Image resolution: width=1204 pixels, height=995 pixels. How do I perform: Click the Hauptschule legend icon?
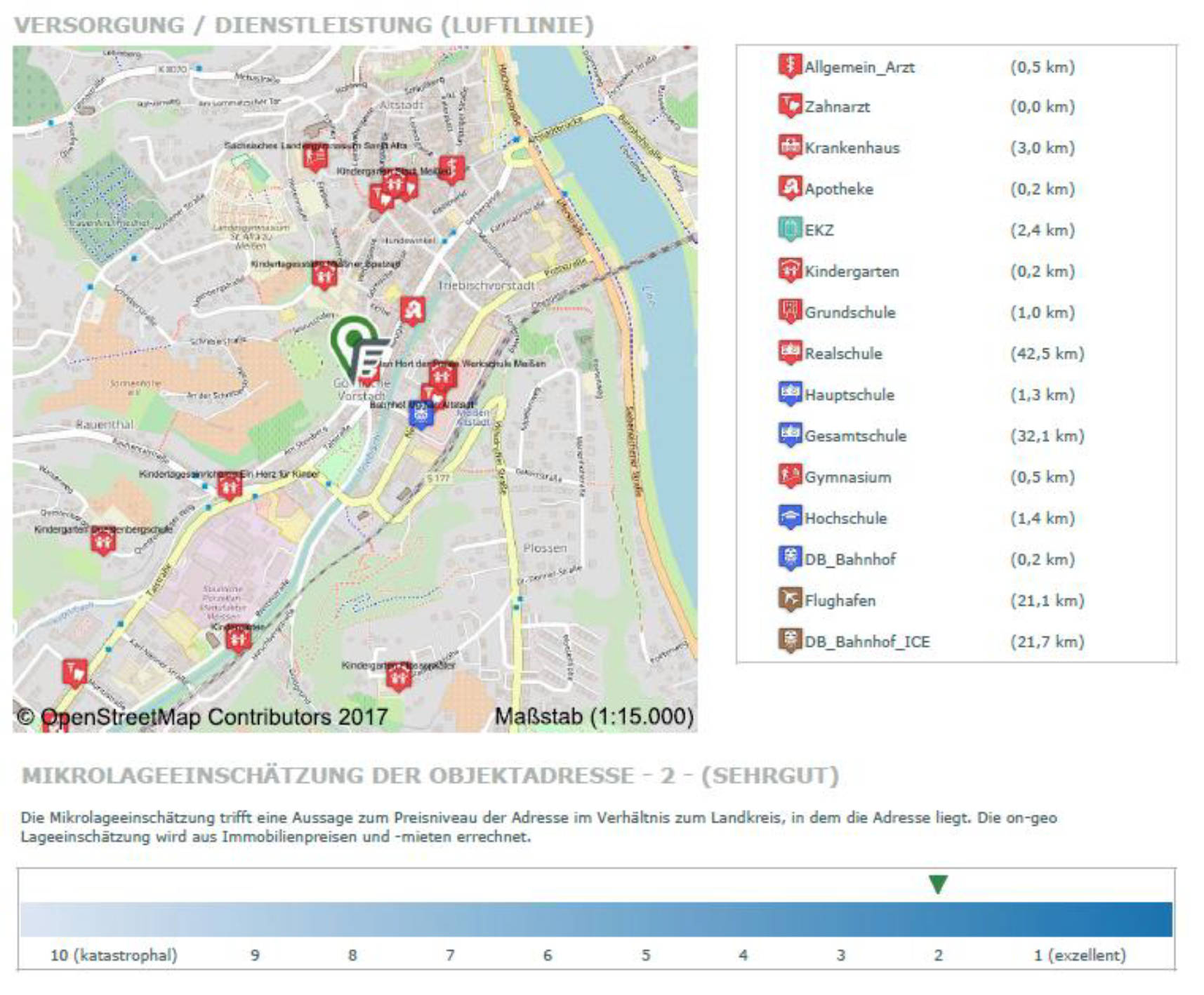click(x=790, y=394)
